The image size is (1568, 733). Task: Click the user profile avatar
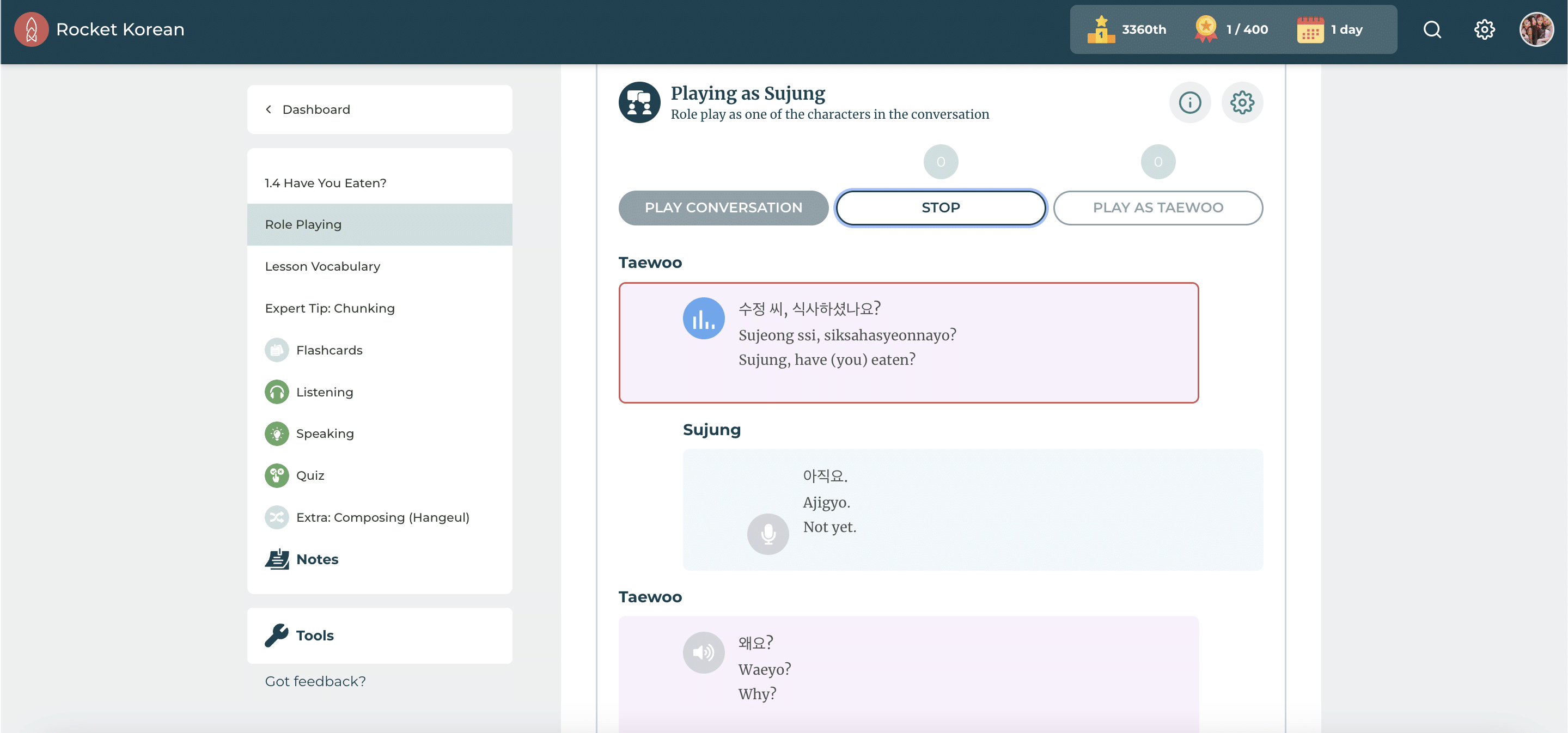pyautogui.click(x=1536, y=29)
